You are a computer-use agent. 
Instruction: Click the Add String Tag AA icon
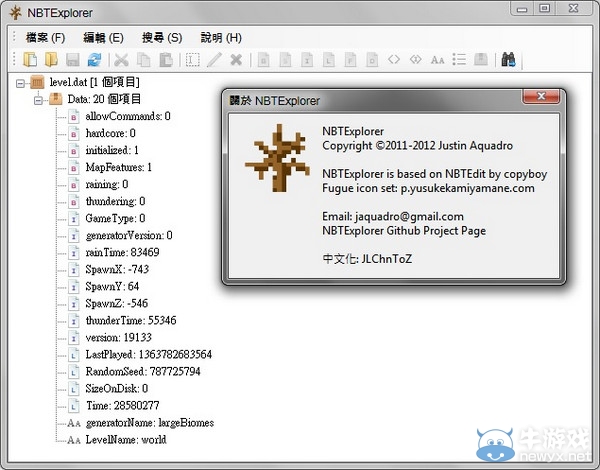click(x=437, y=60)
